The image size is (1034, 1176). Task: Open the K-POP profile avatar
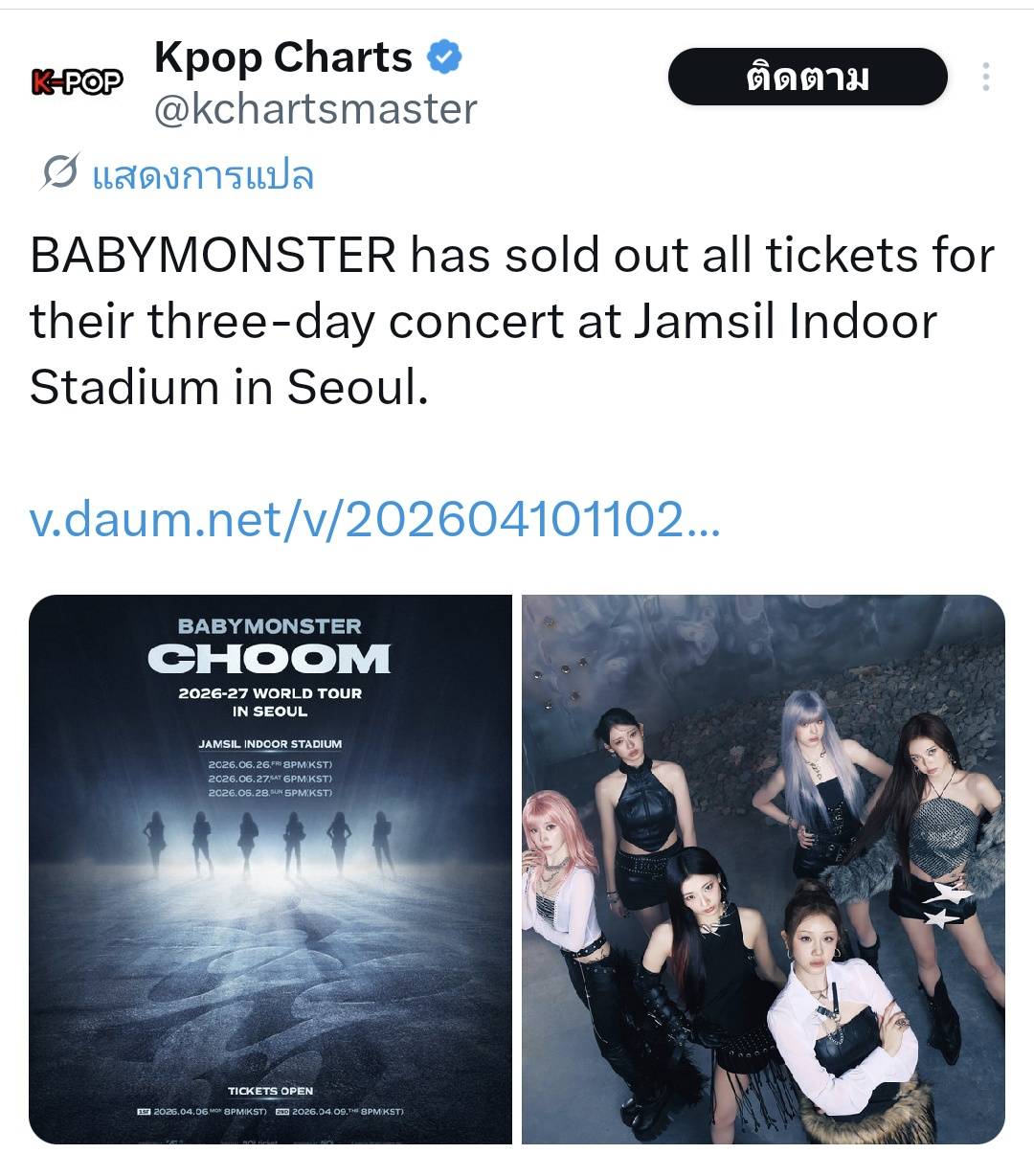pos(77,82)
